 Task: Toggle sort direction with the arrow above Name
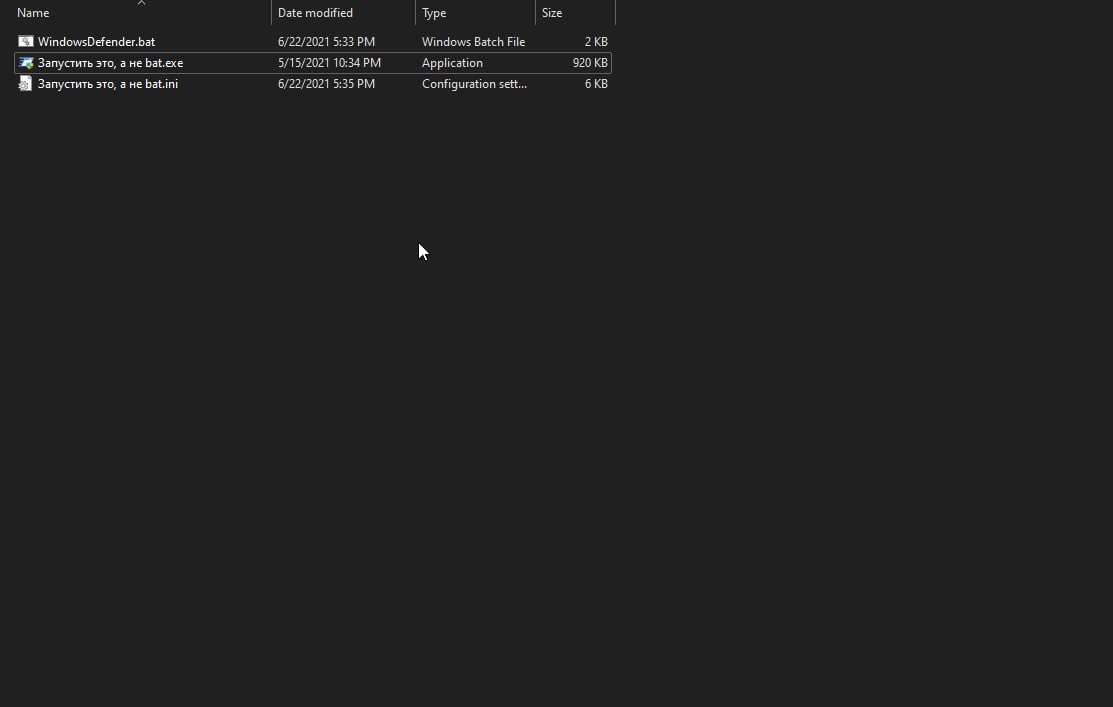coord(141,3)
